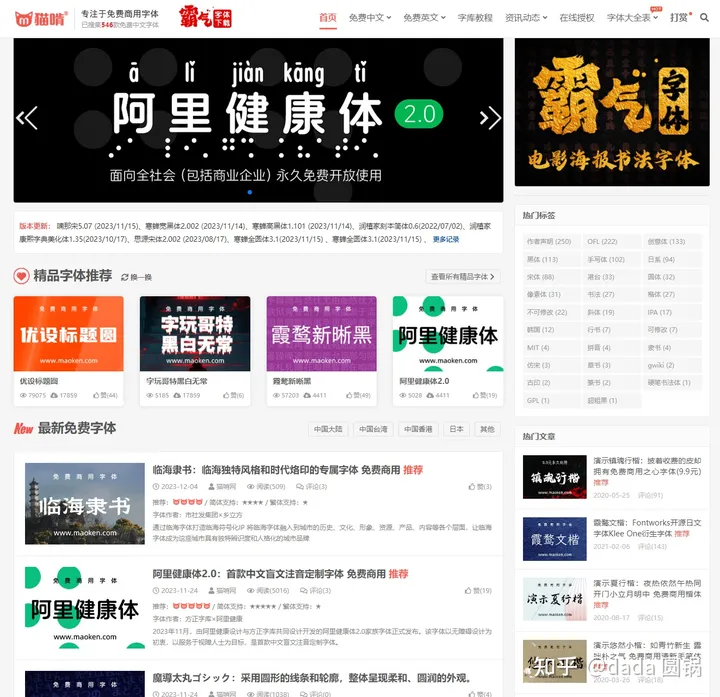Open the 宋体 (88) tag

[551, 277]
